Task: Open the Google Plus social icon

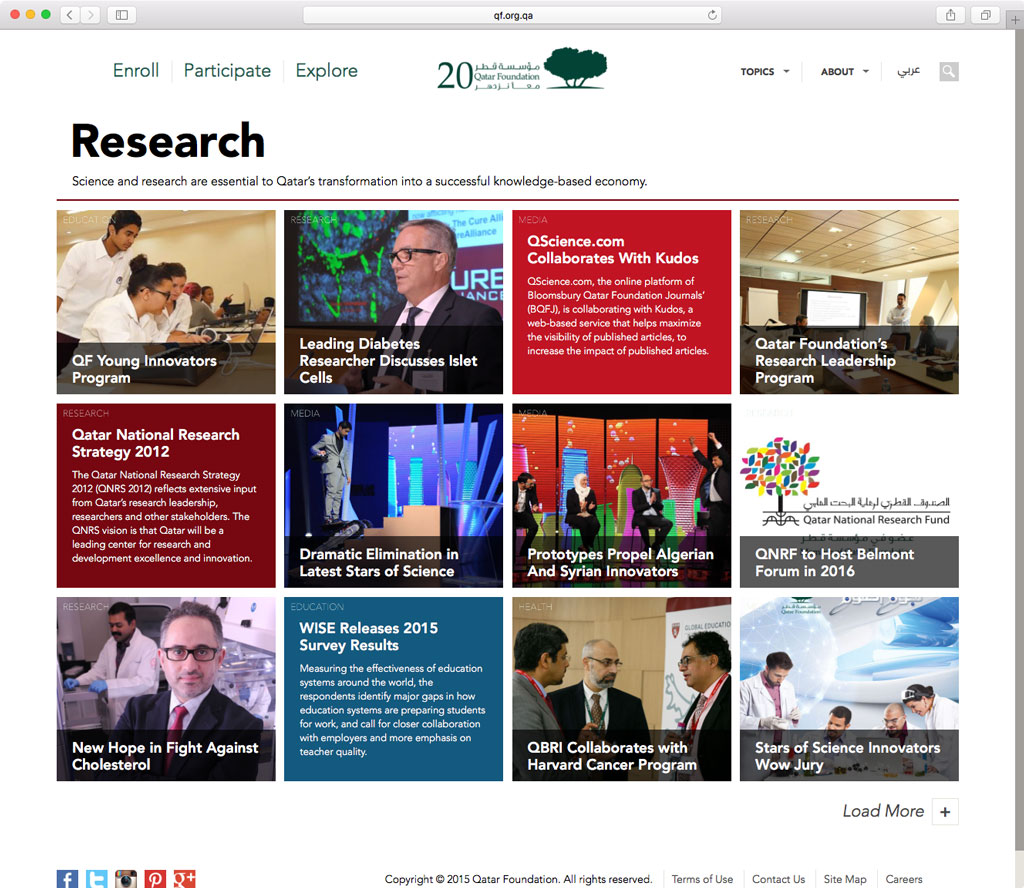Action: pos(185,879)
